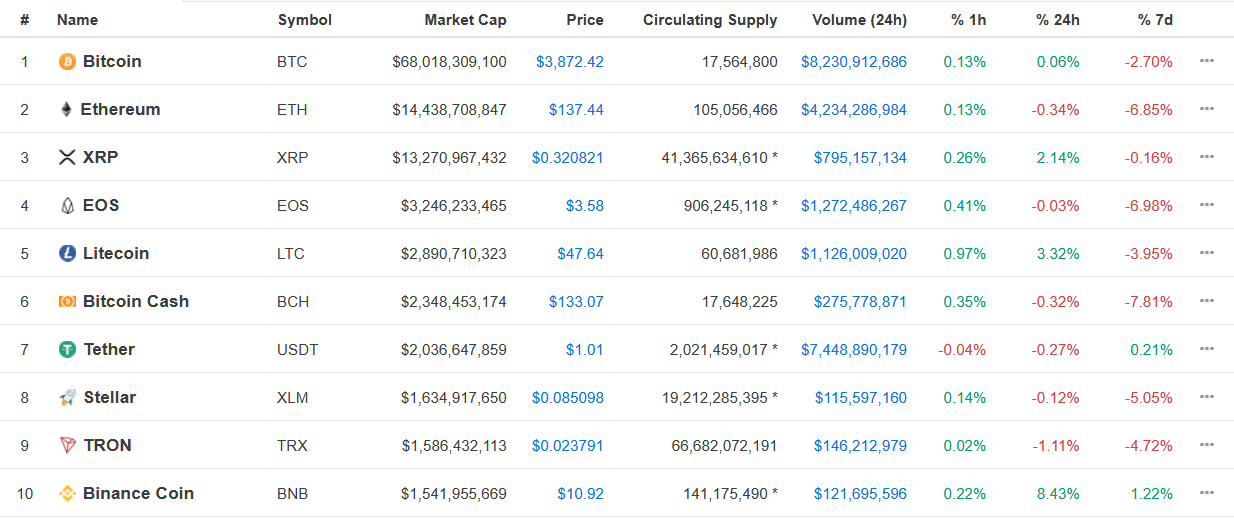Viewport: 1234px width, 518px height.
Task: Open the more options menu for Bitcoin Cash
Action: pyautogui.click(x=1207, y=301)
